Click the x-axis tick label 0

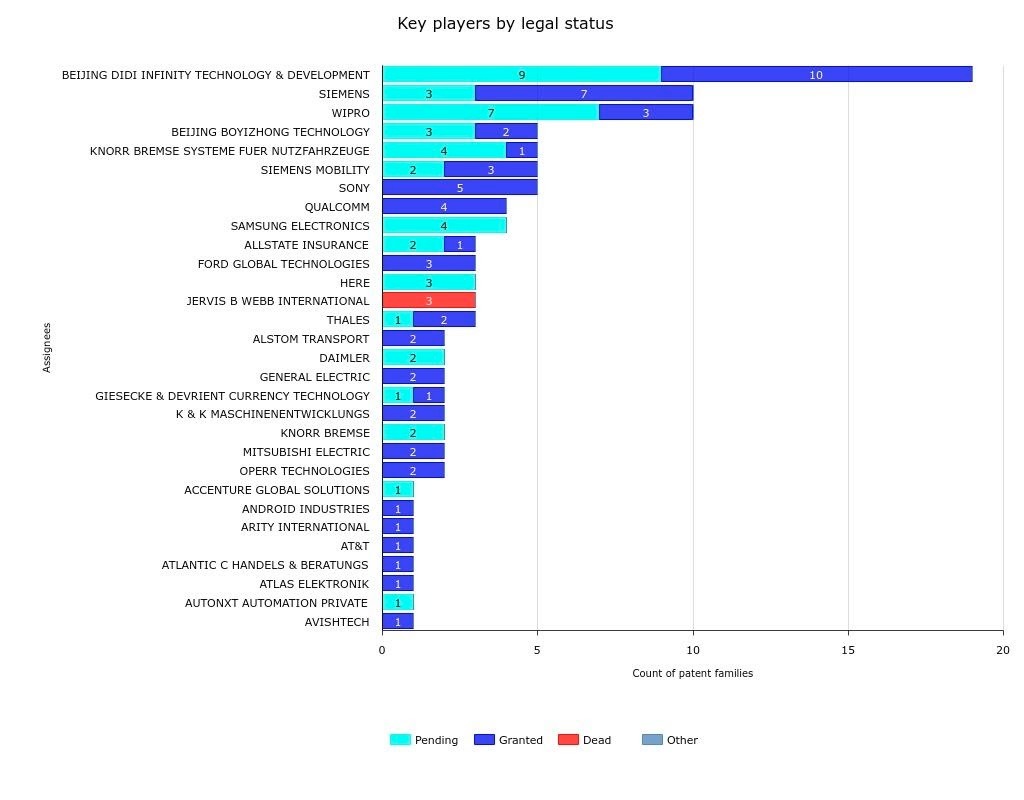(x=382, y=650)
